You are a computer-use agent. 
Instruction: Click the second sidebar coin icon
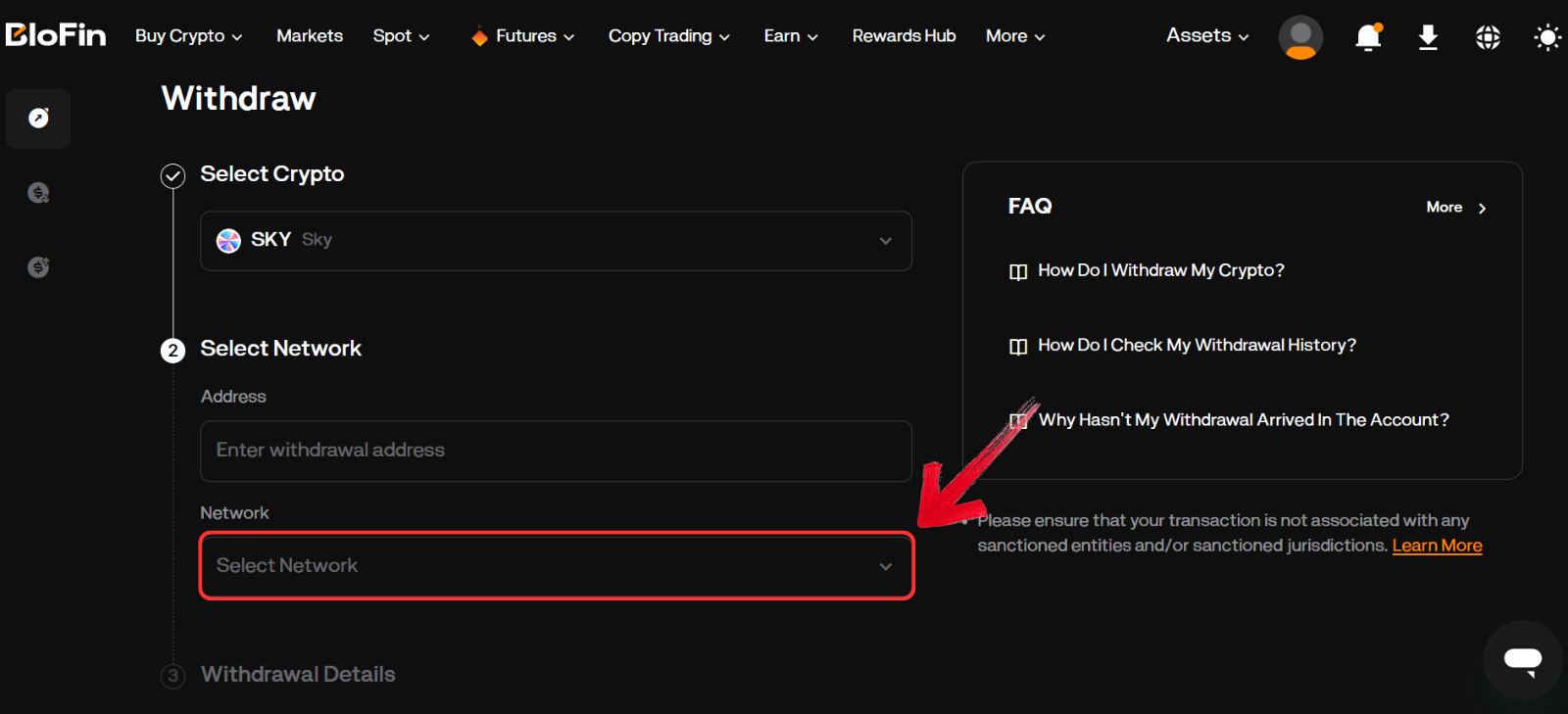[38, 193]
